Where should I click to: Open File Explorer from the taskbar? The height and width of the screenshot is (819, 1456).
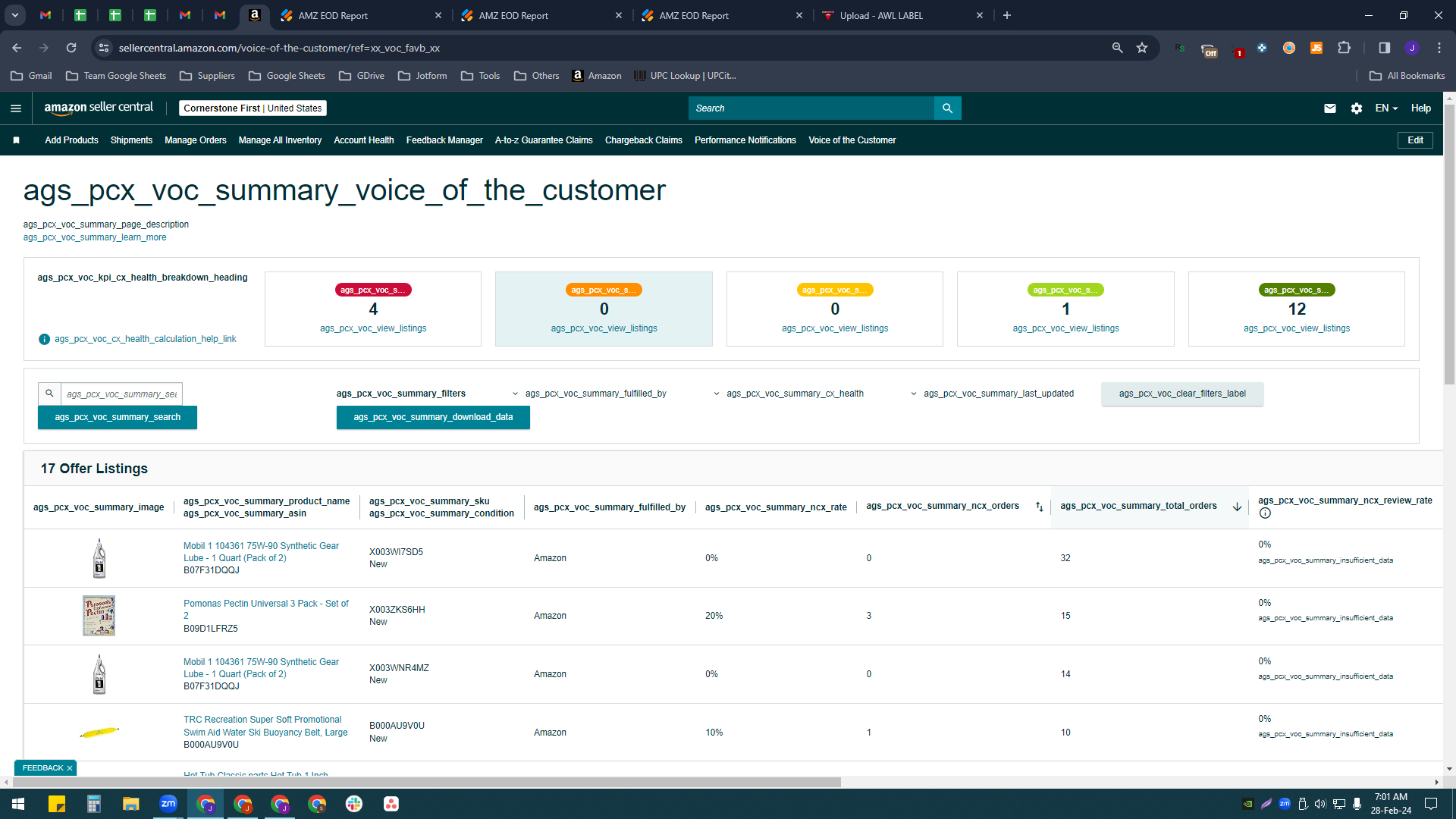pos(131,804)
